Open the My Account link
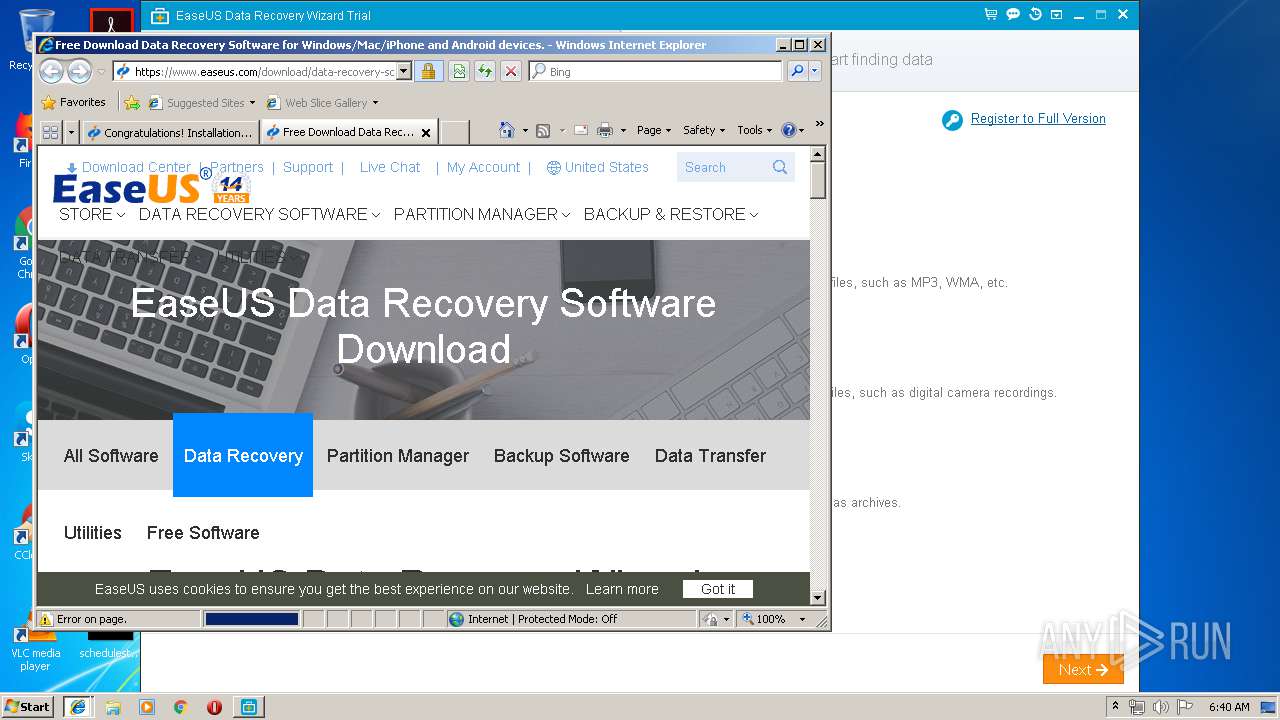 [x=483, y=167]
